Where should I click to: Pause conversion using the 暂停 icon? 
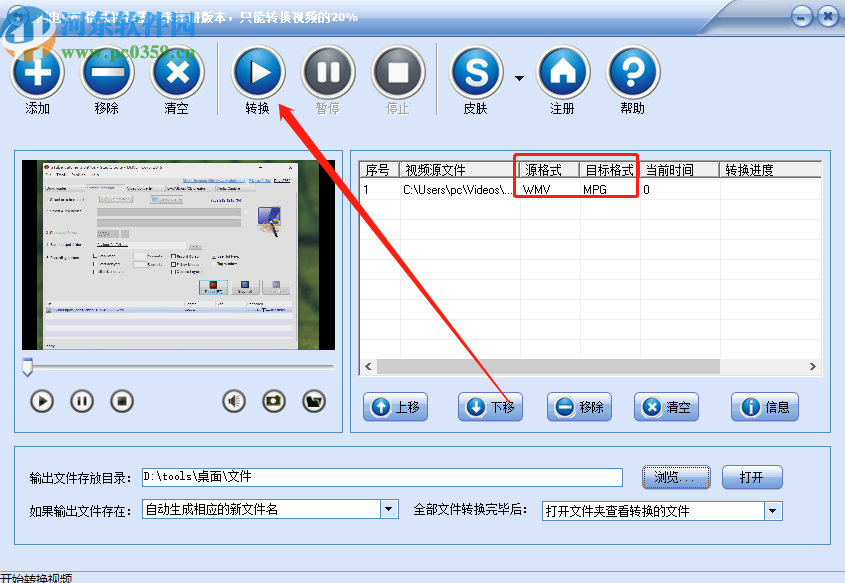[328, 72]
